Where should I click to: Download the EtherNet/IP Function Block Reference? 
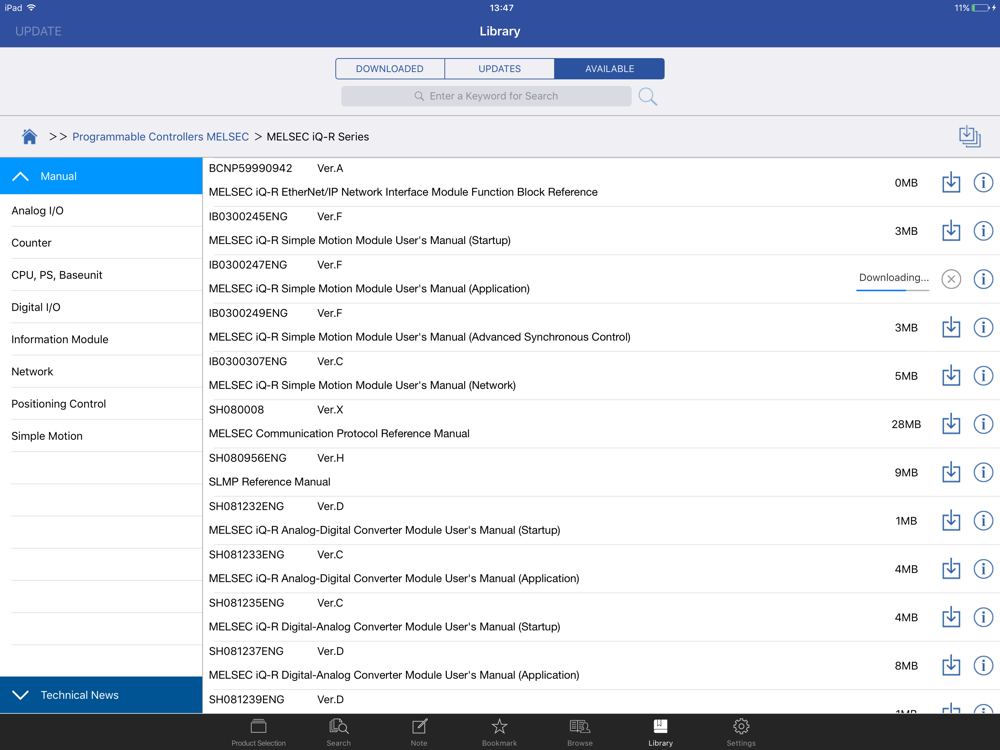click(x=951, y=183)
